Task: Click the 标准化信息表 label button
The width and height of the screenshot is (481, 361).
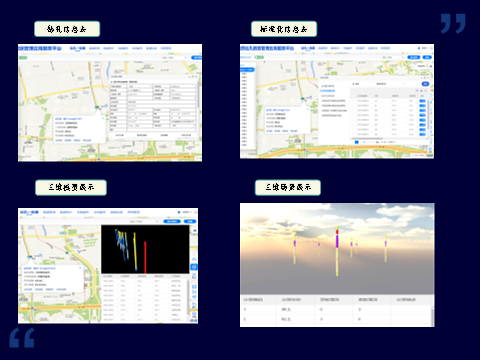Action: tap(284, 29)
